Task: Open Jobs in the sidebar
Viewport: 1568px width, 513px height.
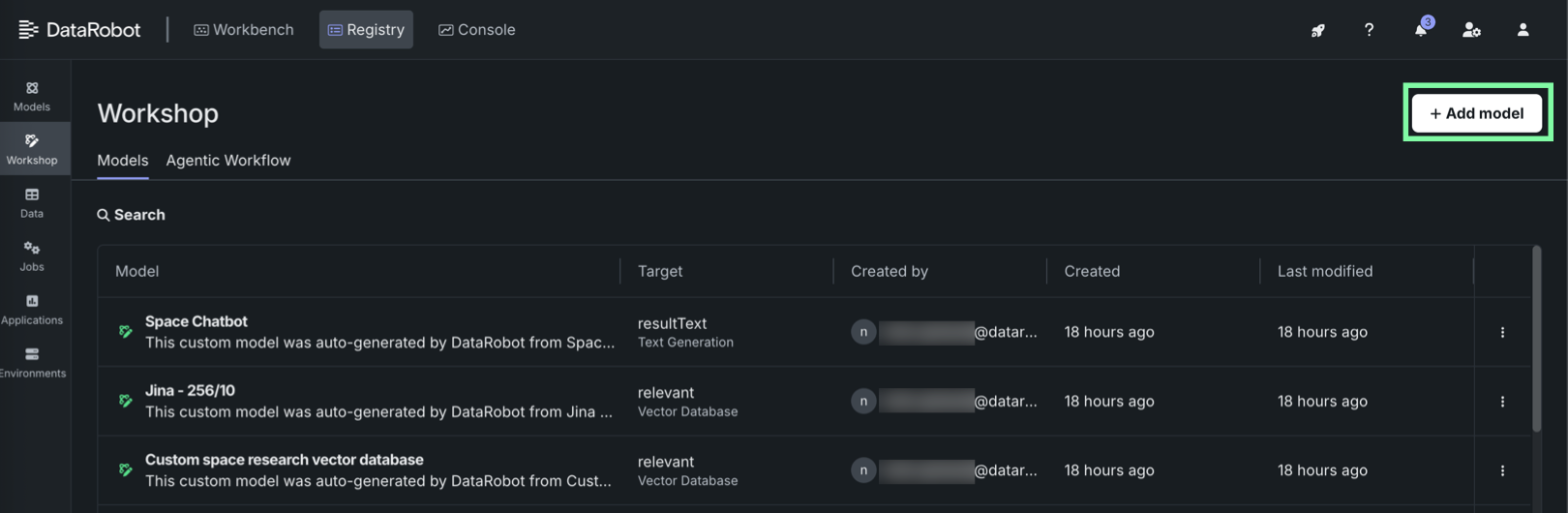Action: (x=32, y=256)
